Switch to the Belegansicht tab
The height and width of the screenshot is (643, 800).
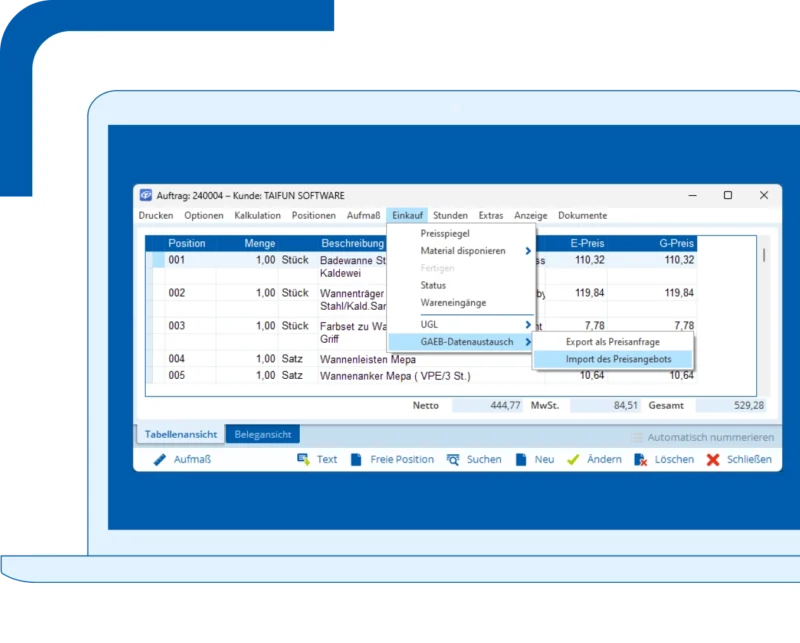[x=262, y=435]
